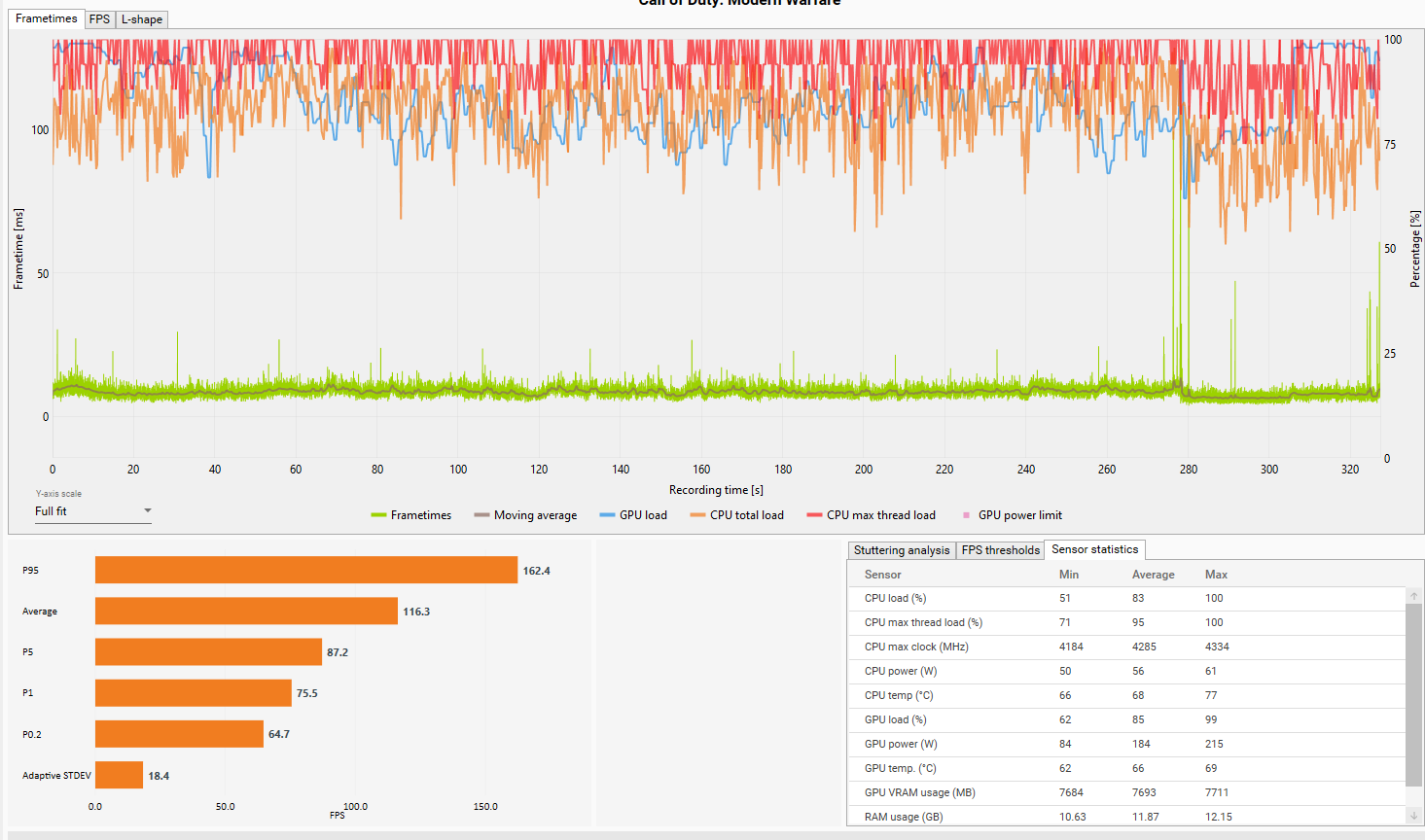Click the Max column header
The height and width of the screenshot is (840, 1425).
coord(1216,575)
